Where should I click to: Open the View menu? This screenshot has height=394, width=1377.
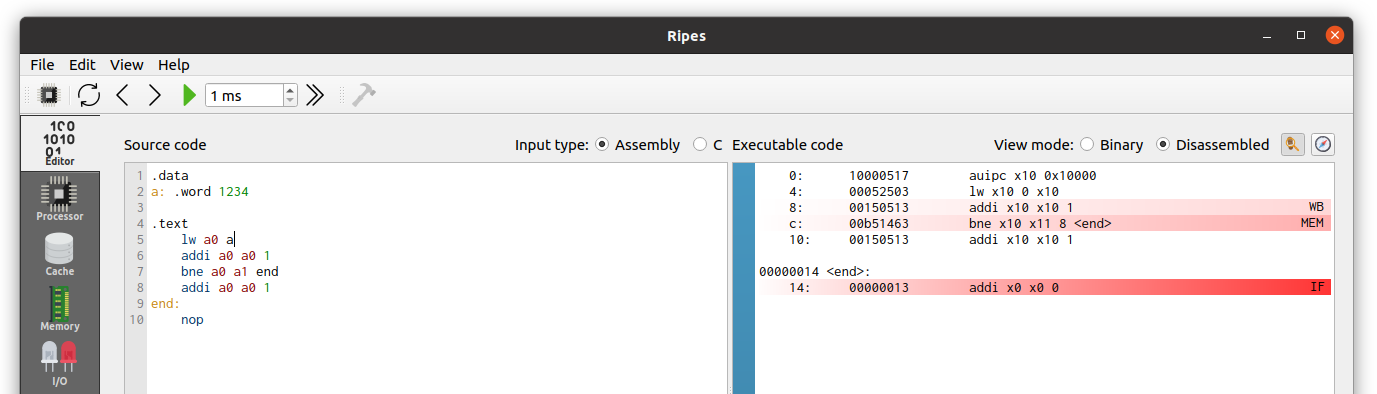127,64
